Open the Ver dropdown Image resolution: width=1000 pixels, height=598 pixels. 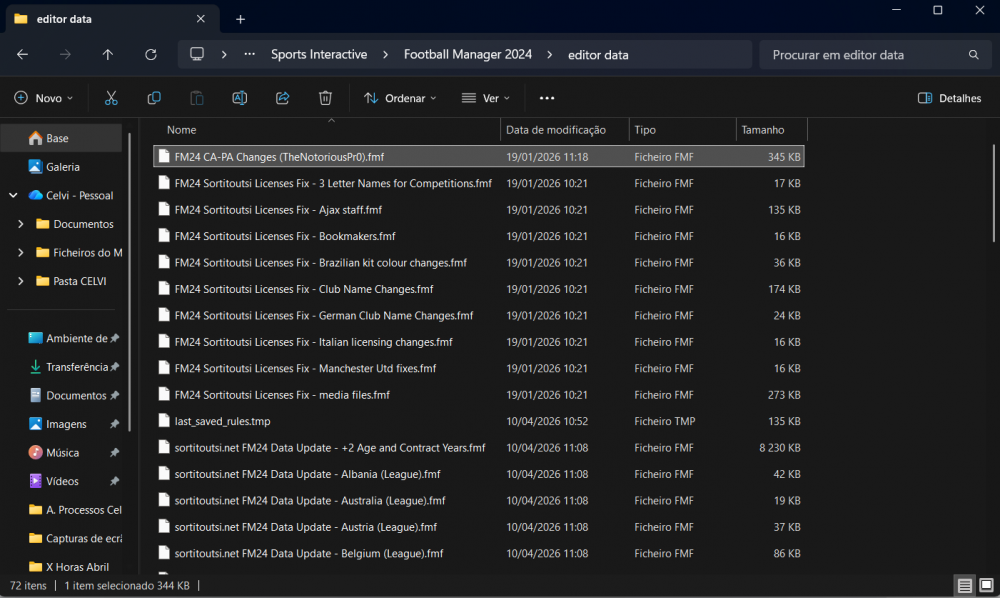pos(486,98)
